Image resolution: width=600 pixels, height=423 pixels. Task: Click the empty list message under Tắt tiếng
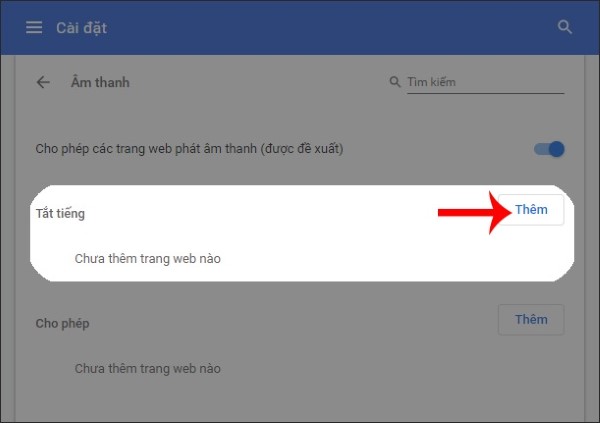tap(147, 258)
